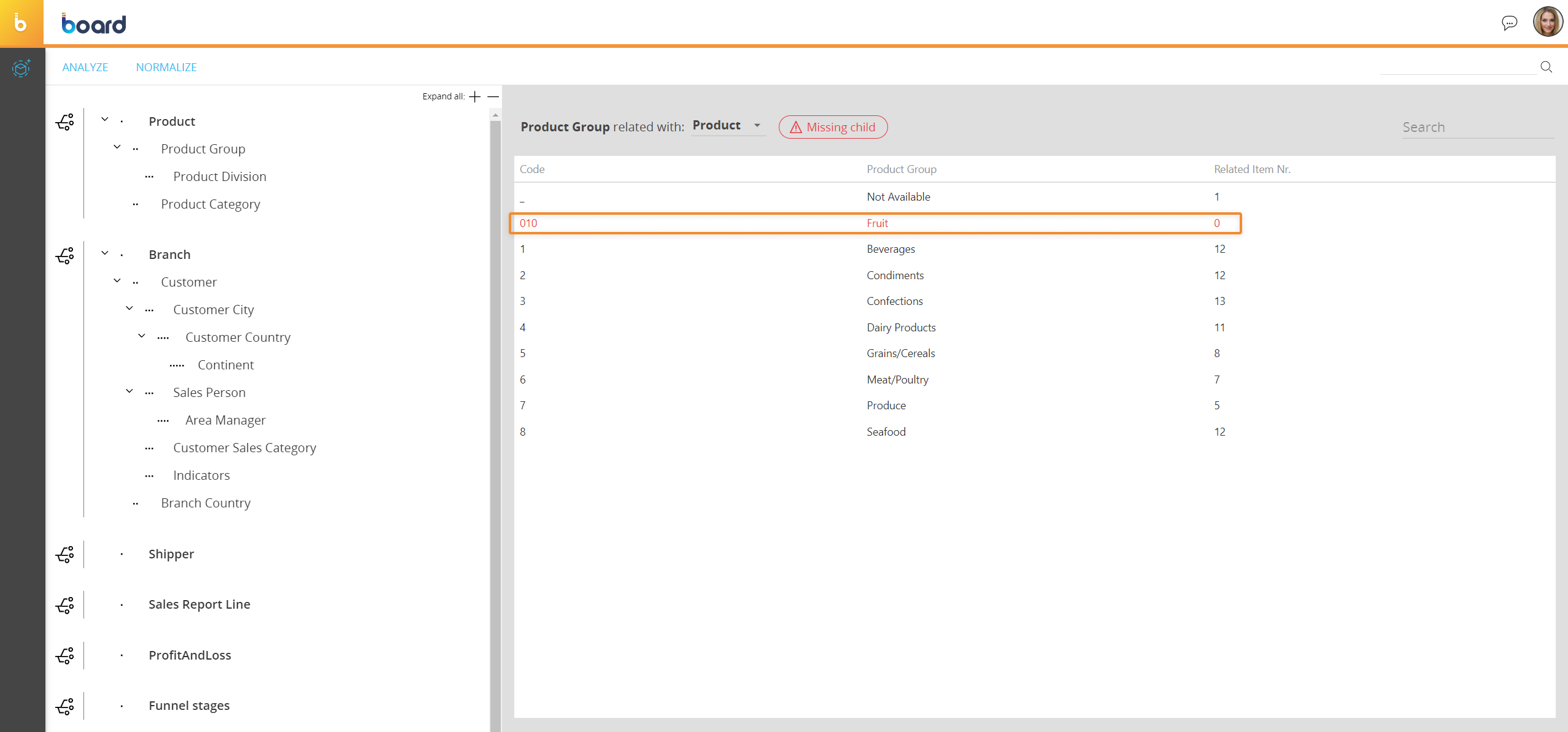Click the data model cube sidebar icon

21,67
